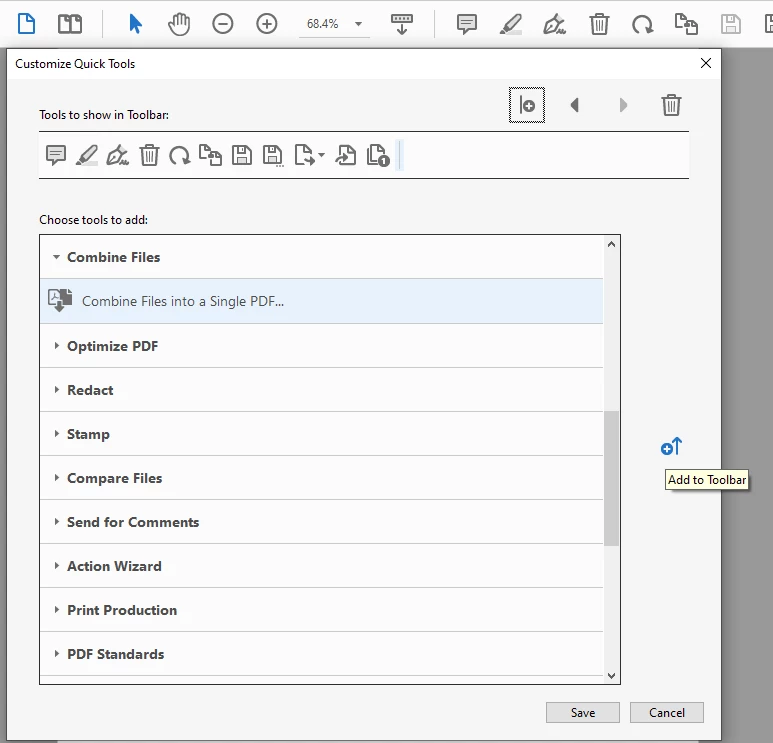Open the zoom percentage dropdown arrow
This screenshot has width=773, height=743.
click(x=358, y=24)
